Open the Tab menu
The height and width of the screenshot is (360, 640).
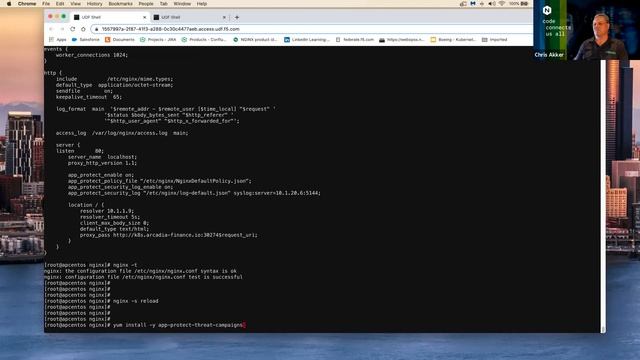164,4
